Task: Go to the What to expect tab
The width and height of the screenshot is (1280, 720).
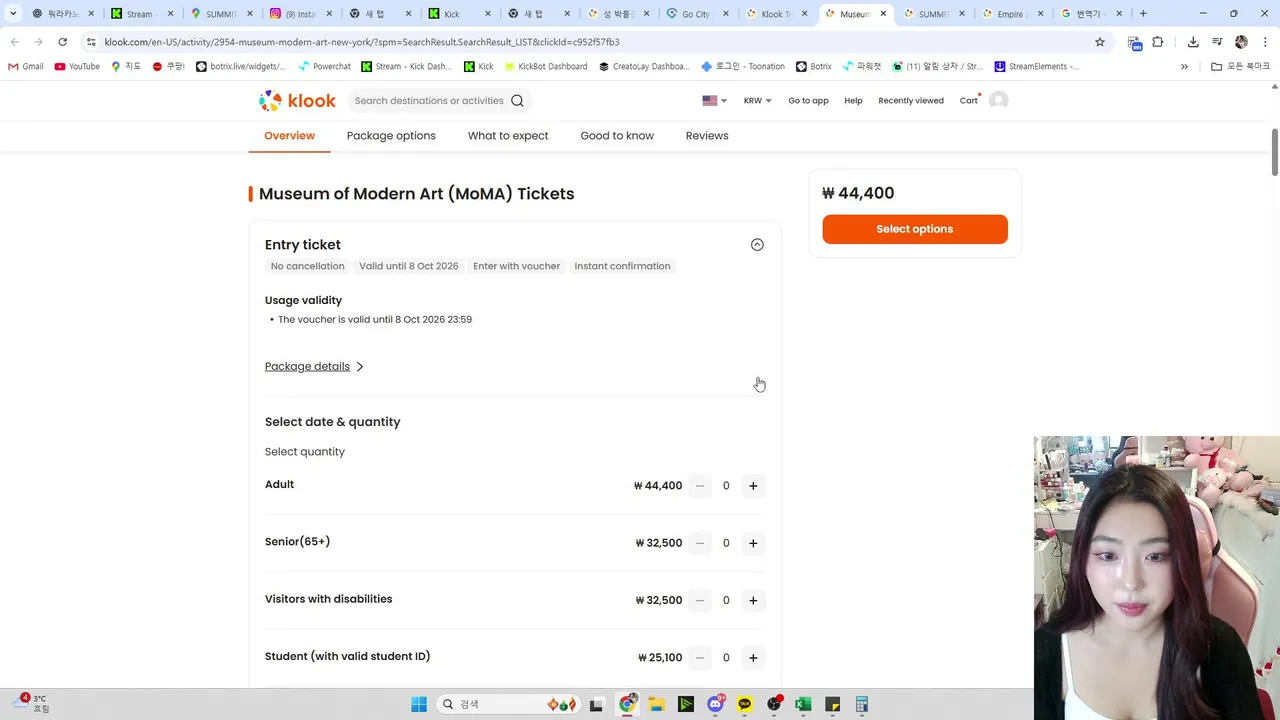Action: (508, 135)
